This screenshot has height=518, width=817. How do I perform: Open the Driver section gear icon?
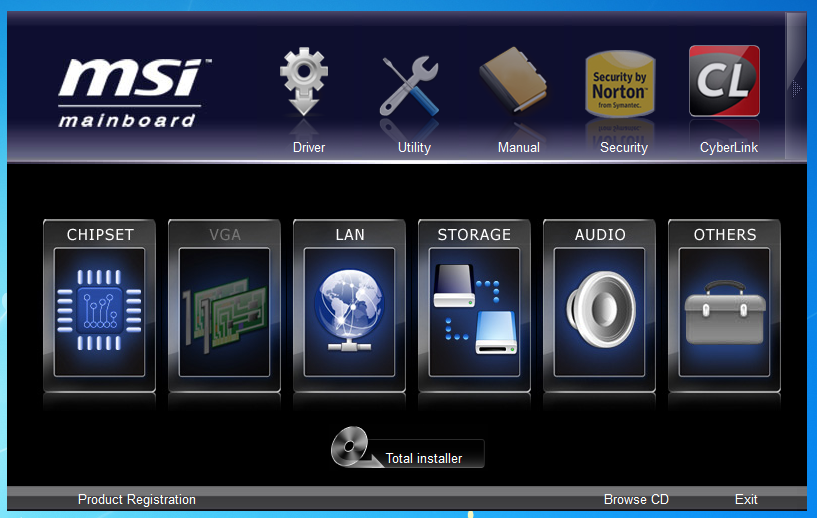pyautogui.click(x=304, y=81)
